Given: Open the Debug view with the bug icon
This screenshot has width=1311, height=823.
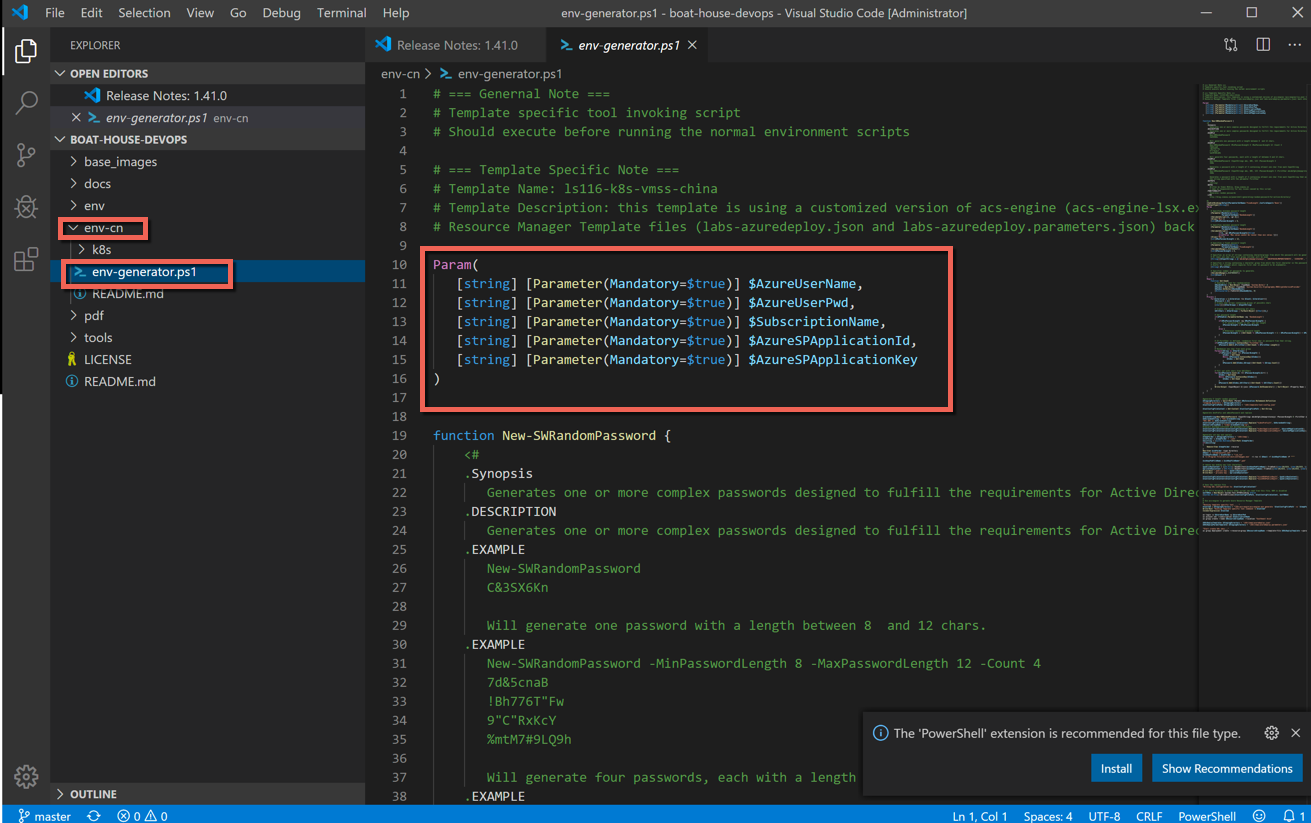Looking at the screenshot, I should click(x=26, y=207).
